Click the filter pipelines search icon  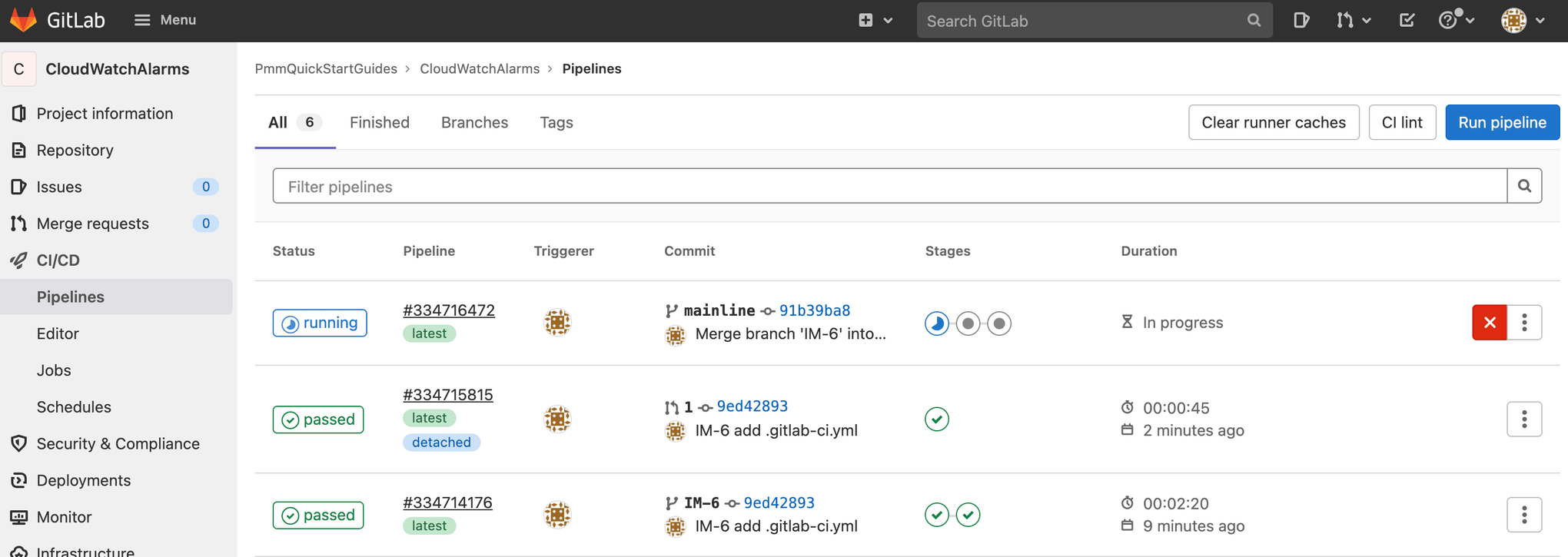[x=1524, y=186]
